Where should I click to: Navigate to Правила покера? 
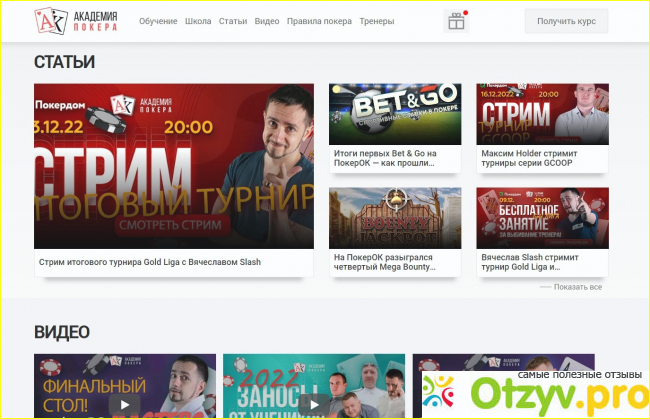coord(319,21)
